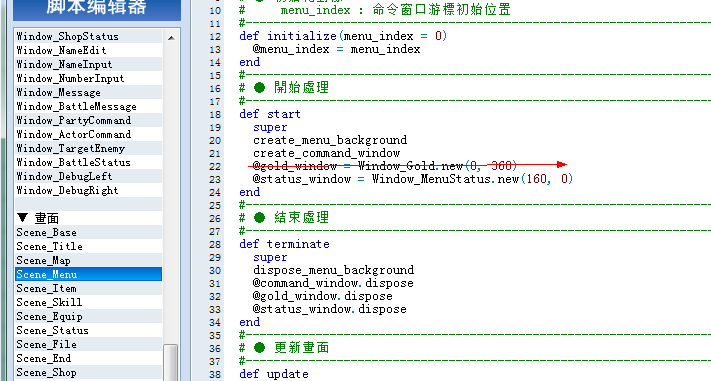The image size is (711, 381).
Task: Open Window_ActorCommand script
Action: coord(88,135)
